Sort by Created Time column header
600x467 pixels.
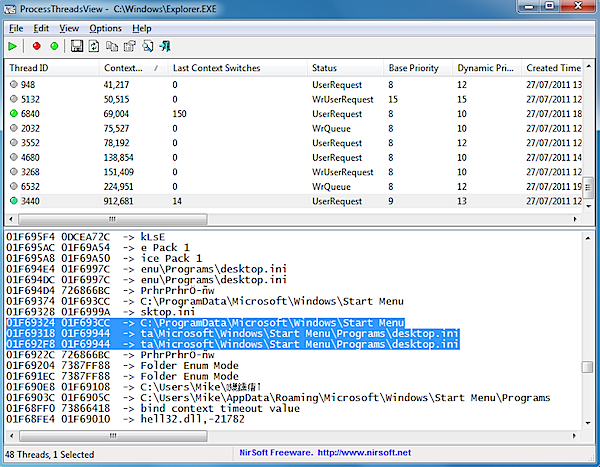(553, 68)
